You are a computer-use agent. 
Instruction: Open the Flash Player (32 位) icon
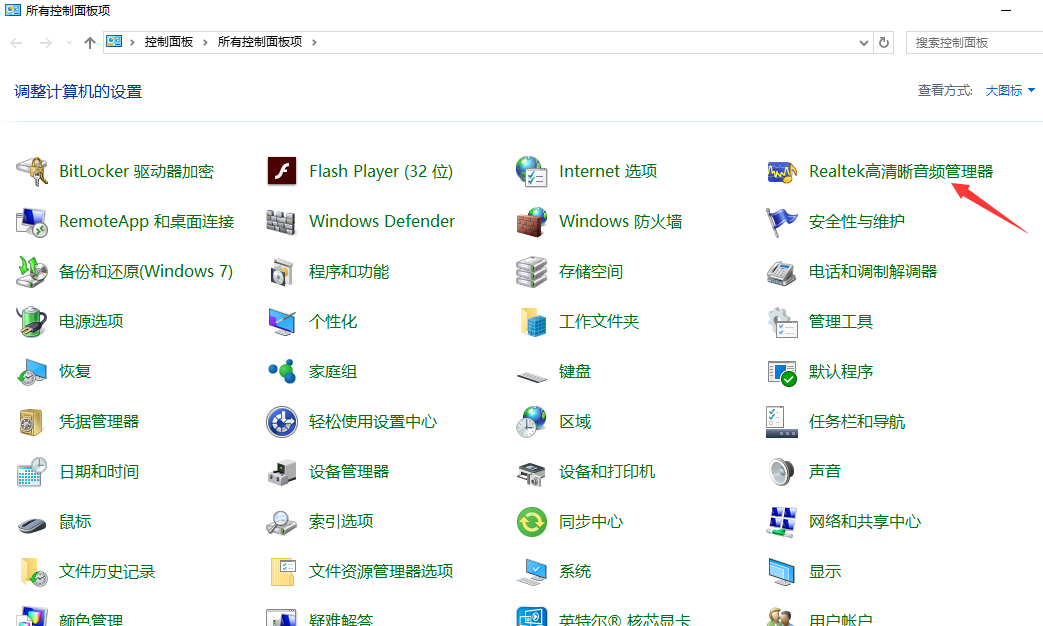281,172
